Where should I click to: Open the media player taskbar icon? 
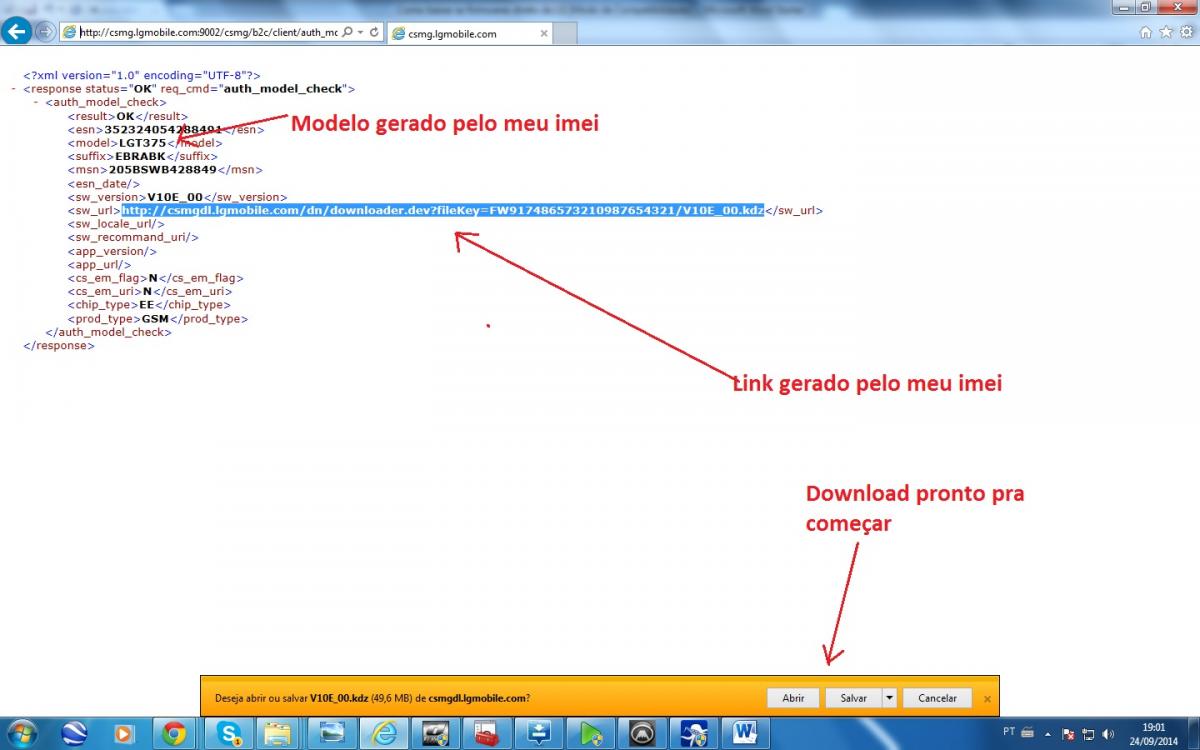[124, 733]
